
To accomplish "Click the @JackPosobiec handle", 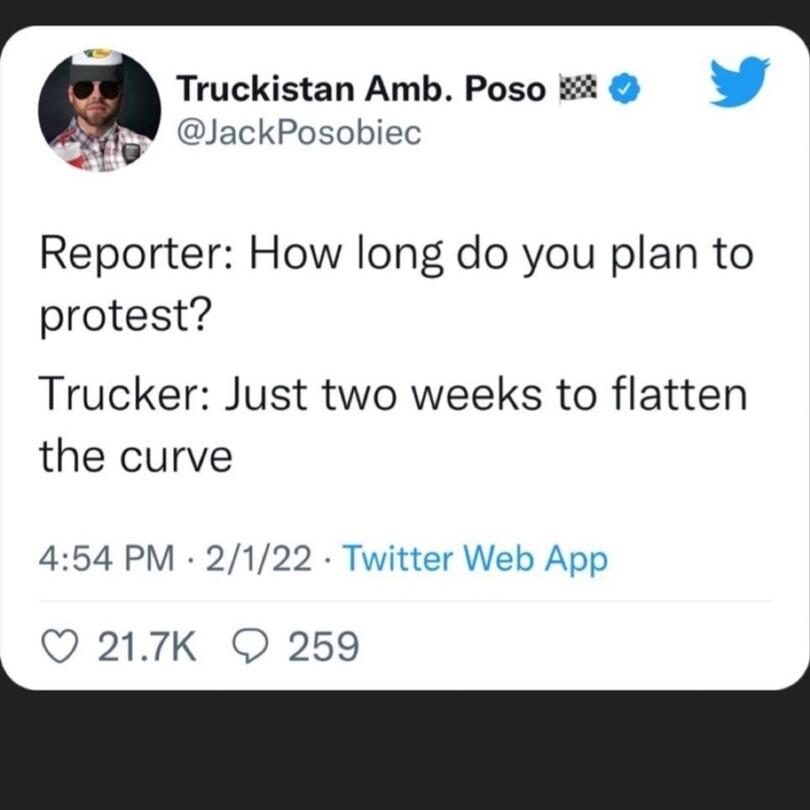I will [x=298, y=133].
